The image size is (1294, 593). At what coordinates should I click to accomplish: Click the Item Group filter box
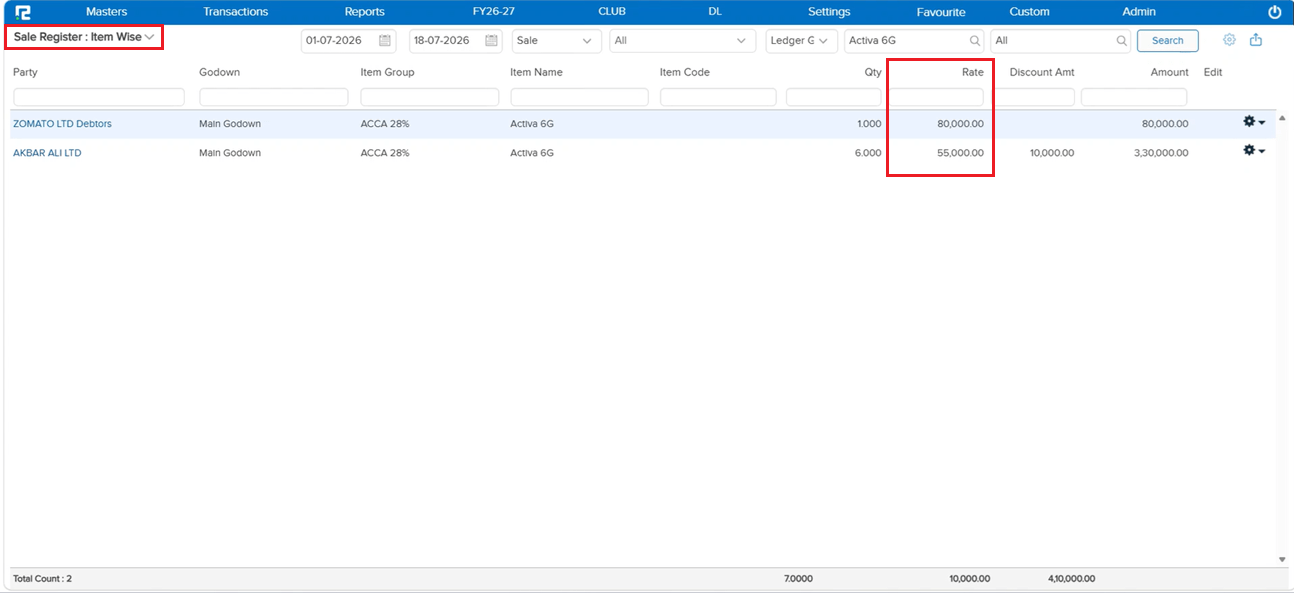point(430,97)
